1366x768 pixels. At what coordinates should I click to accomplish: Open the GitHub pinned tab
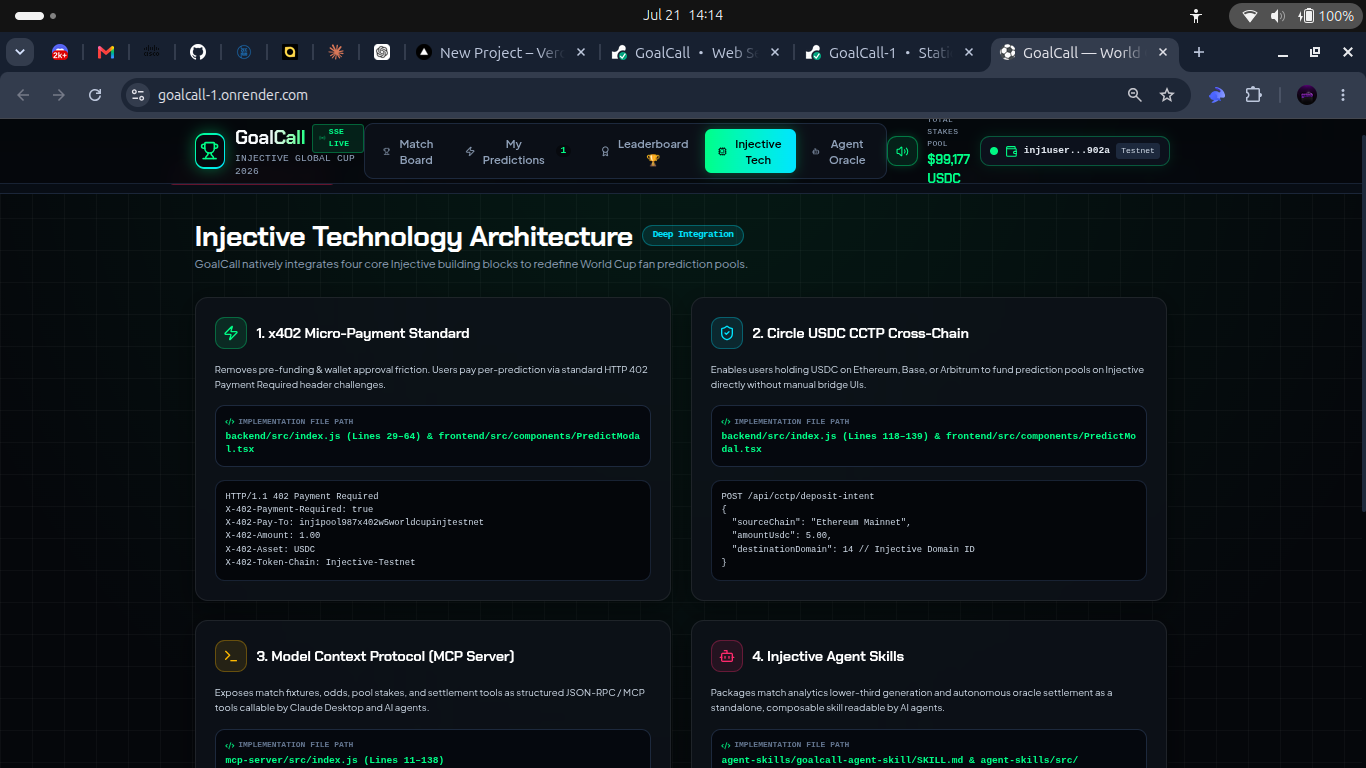[198, 52]
